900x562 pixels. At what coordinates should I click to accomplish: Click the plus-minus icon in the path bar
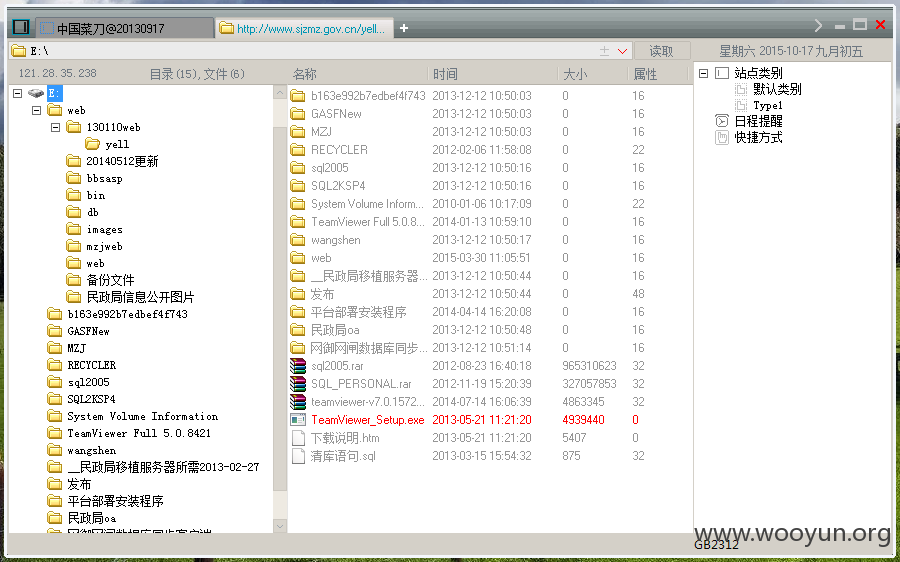click(604, 51)
